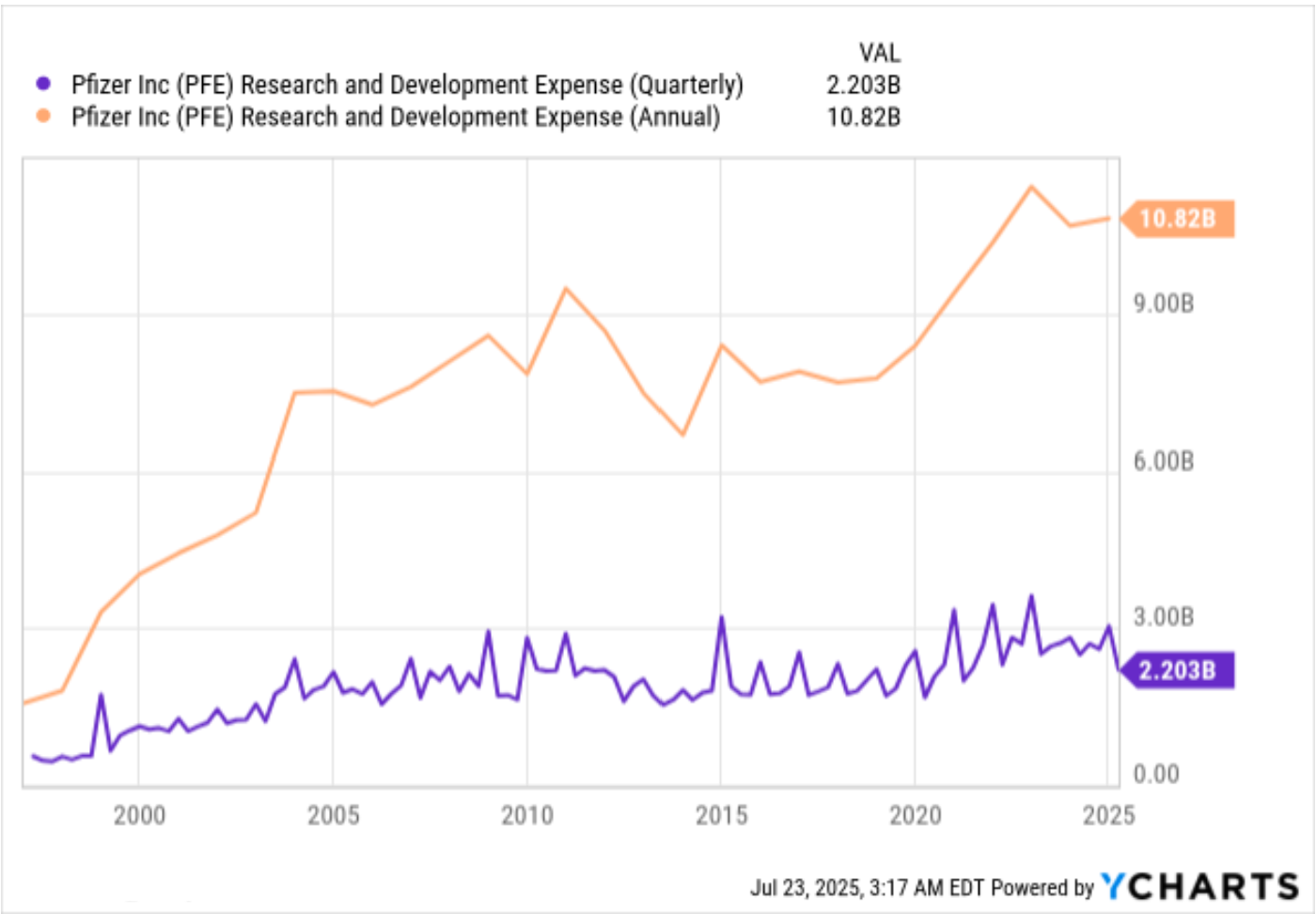Click the orange Annual series legend dot

click(x=43, y=116)
